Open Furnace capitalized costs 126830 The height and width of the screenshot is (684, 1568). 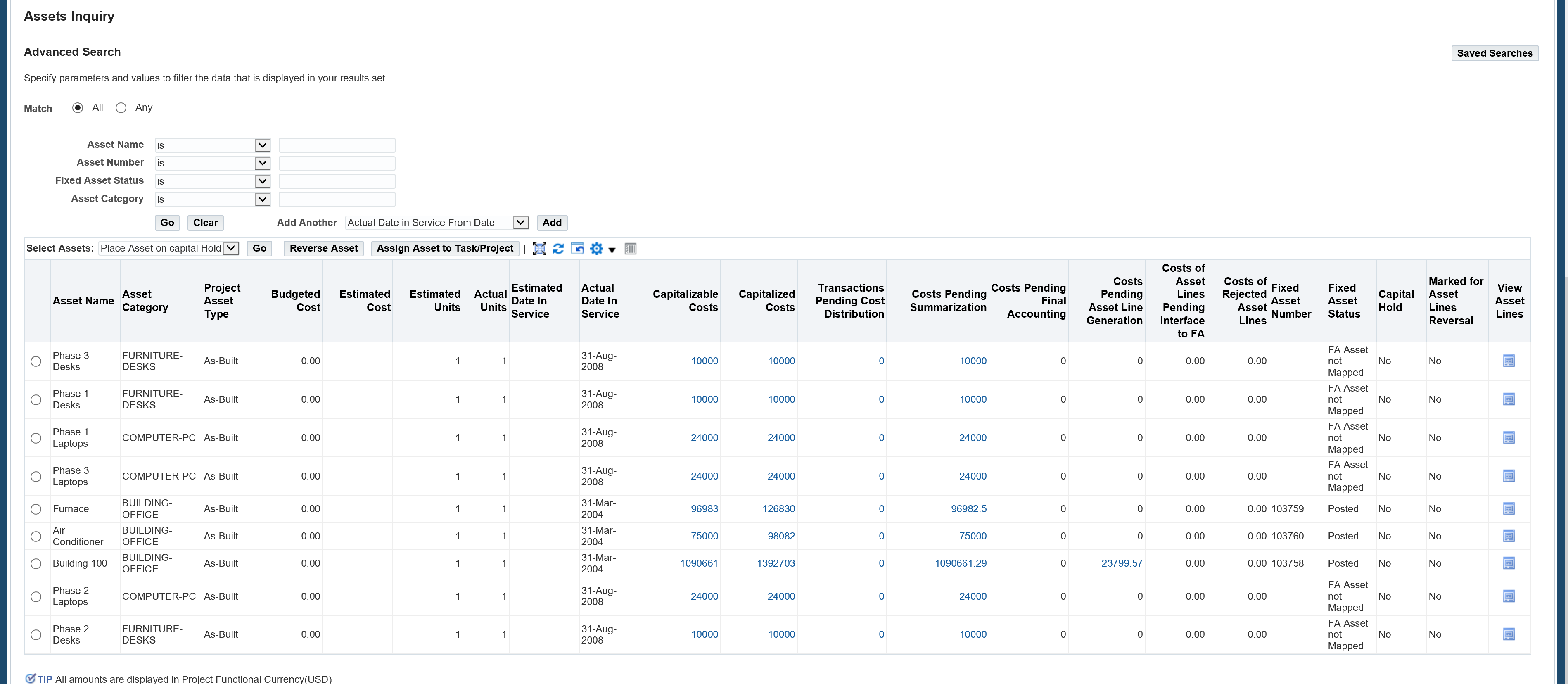point(778,509)
